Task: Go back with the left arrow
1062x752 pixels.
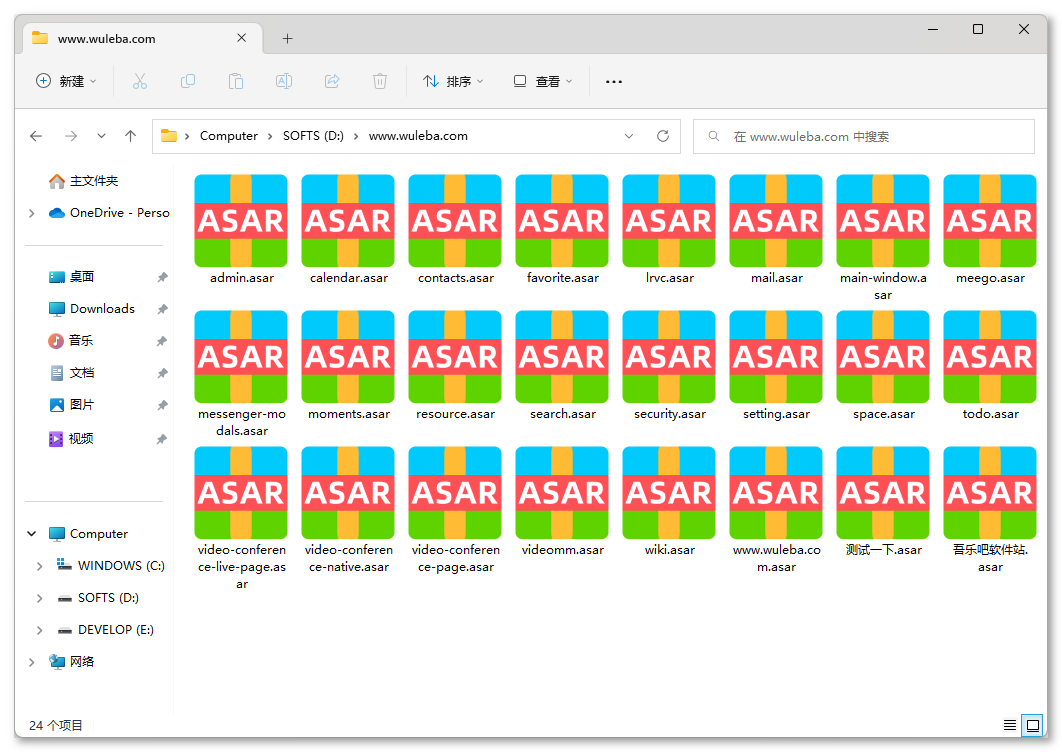Action: tap(36, 136)
